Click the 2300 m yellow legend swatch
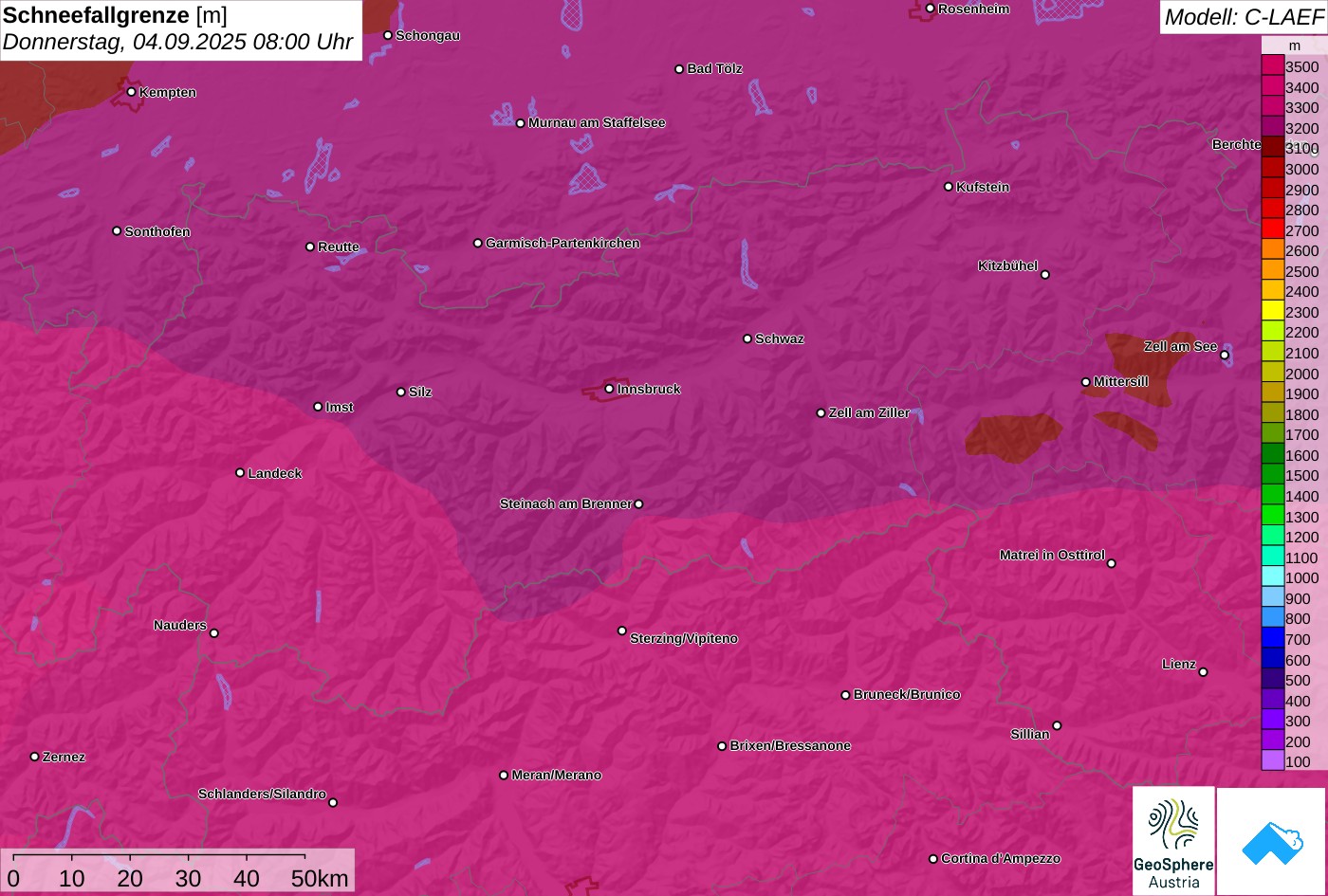This screenshot has height=896, width=1328. tap(1272, 312)
